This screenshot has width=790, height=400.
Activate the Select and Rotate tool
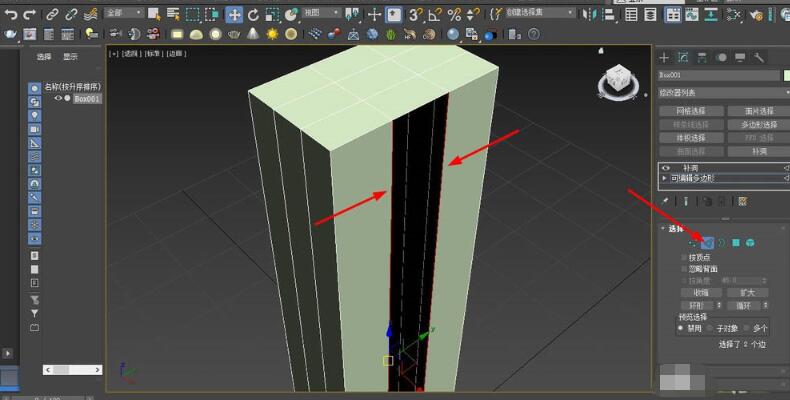point(253,15)
